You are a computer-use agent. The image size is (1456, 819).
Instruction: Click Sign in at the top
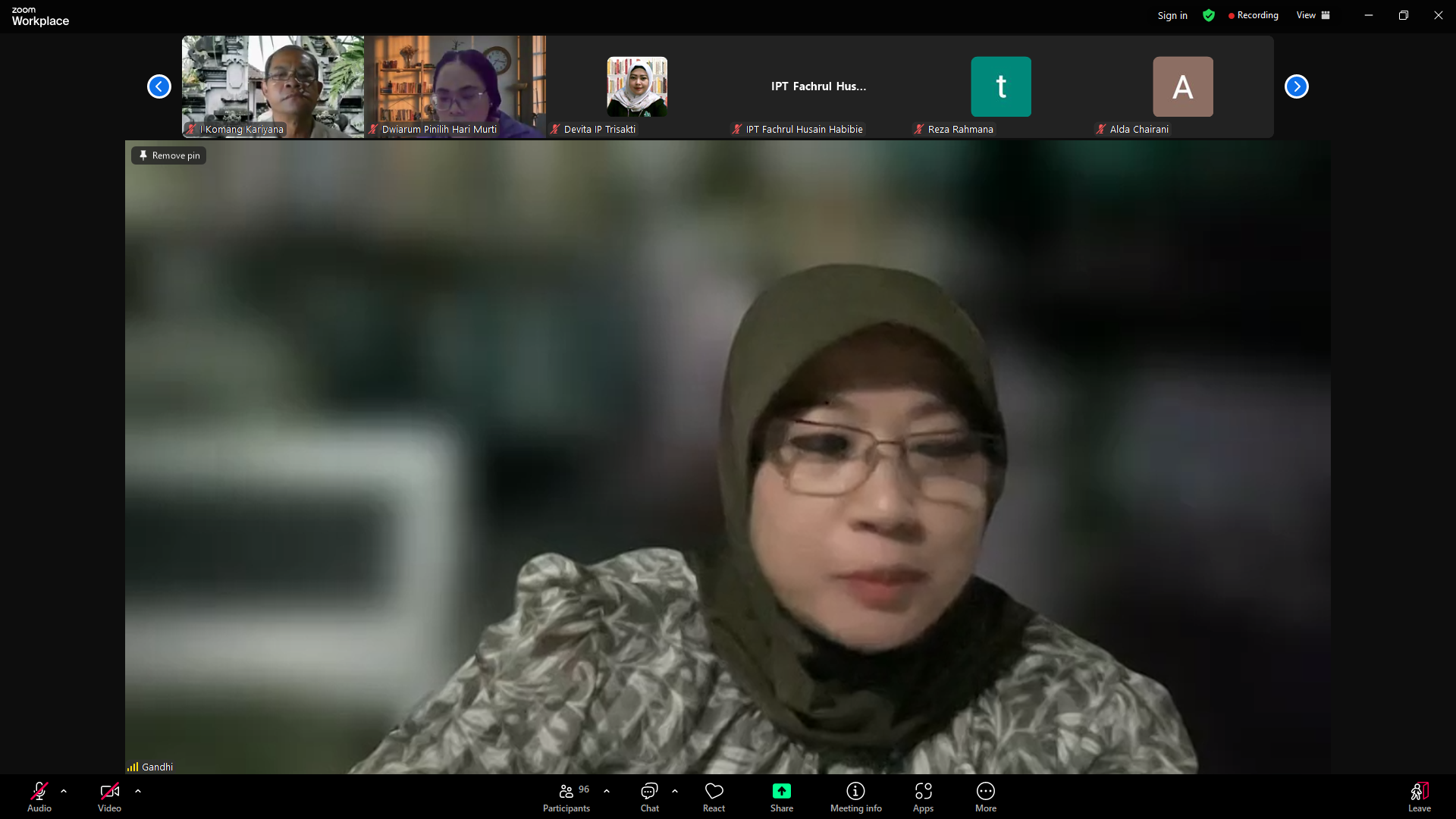point(1172,15)
